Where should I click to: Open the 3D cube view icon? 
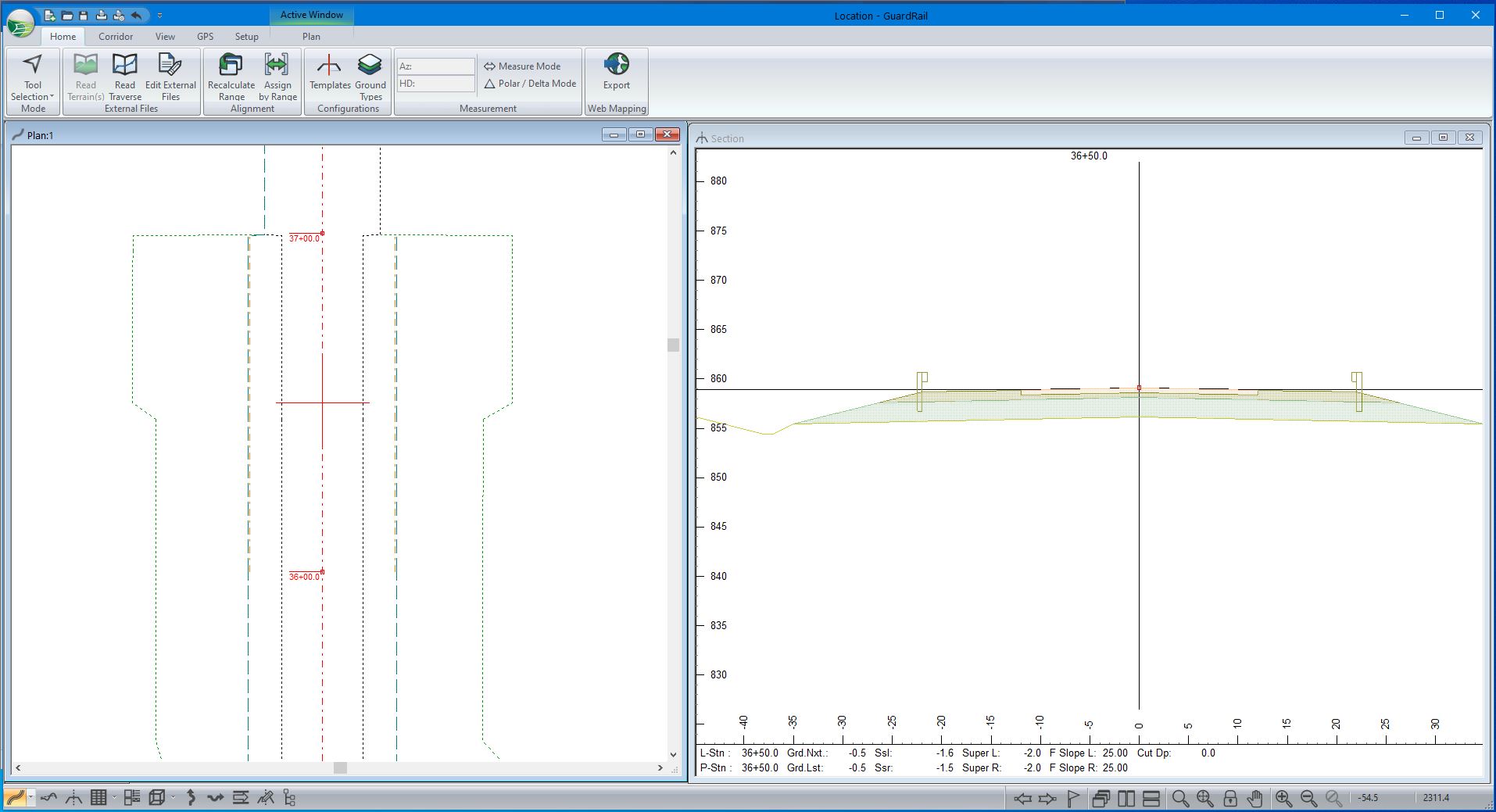pos(156,798)
